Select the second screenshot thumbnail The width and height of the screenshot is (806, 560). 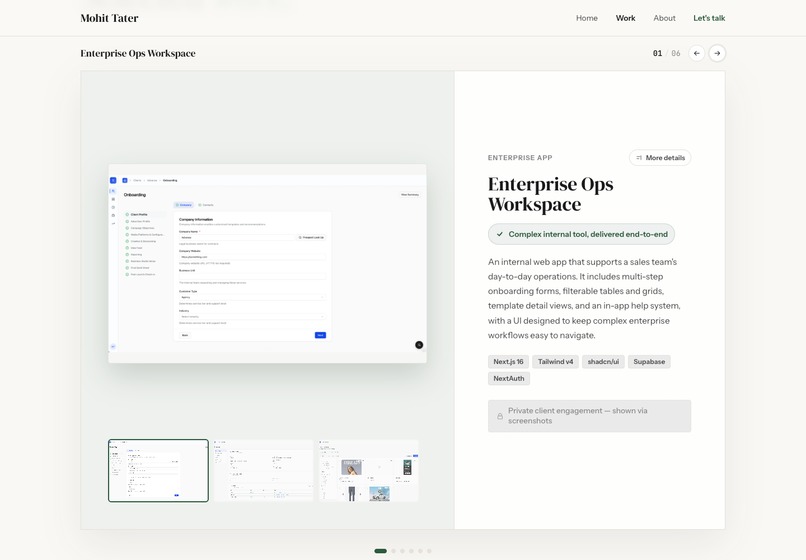(263, 471)
